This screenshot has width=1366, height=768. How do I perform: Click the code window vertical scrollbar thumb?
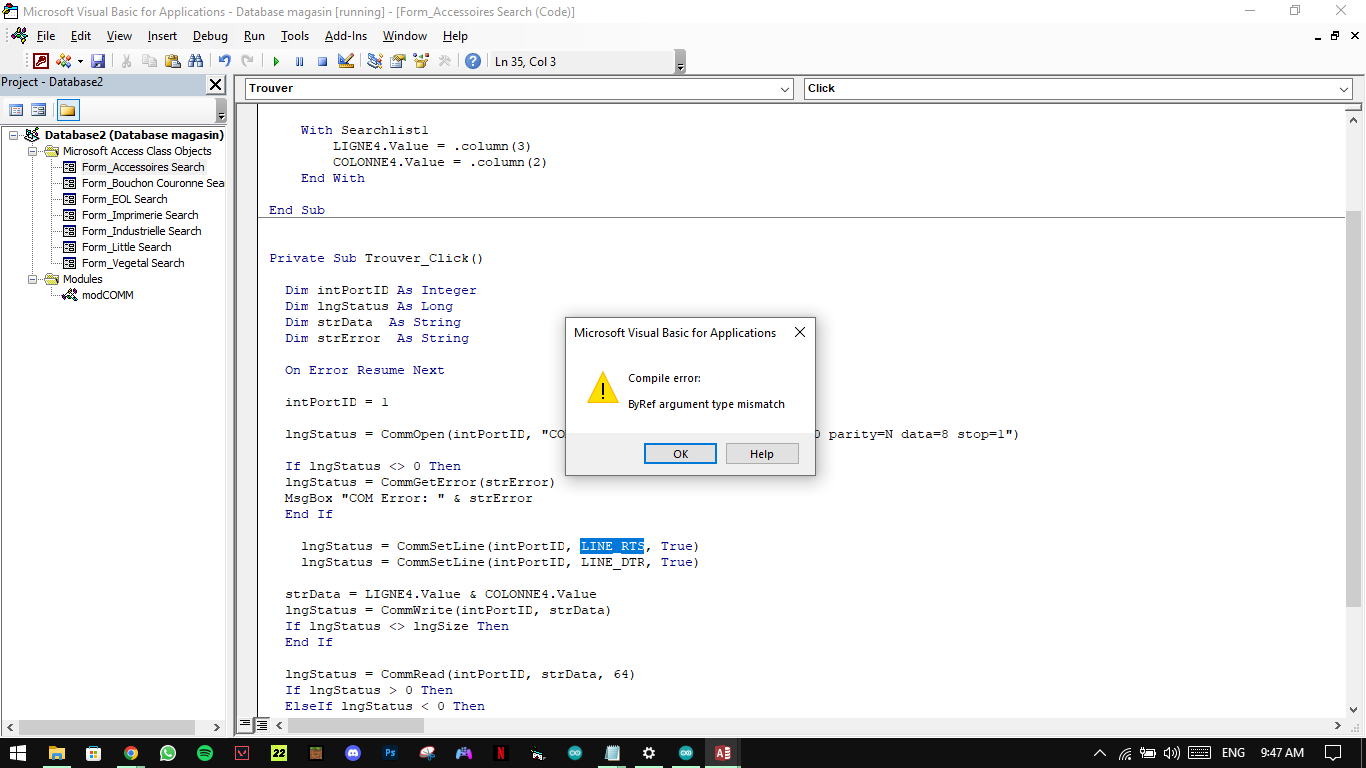(x=1353, y=407)
